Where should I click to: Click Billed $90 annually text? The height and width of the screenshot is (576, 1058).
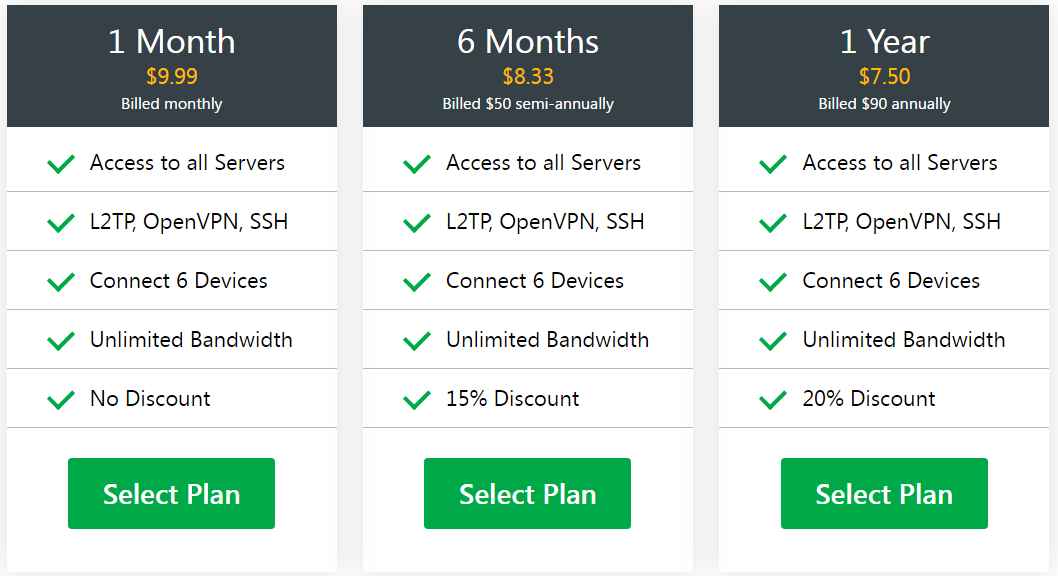tap(884, 104)
